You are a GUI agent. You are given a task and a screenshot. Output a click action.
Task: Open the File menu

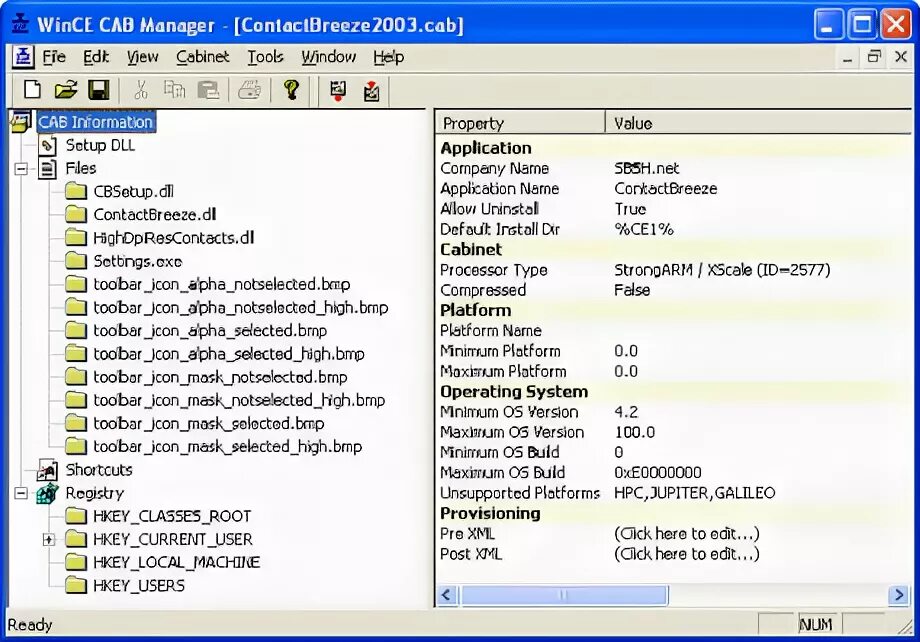(54, 57)
